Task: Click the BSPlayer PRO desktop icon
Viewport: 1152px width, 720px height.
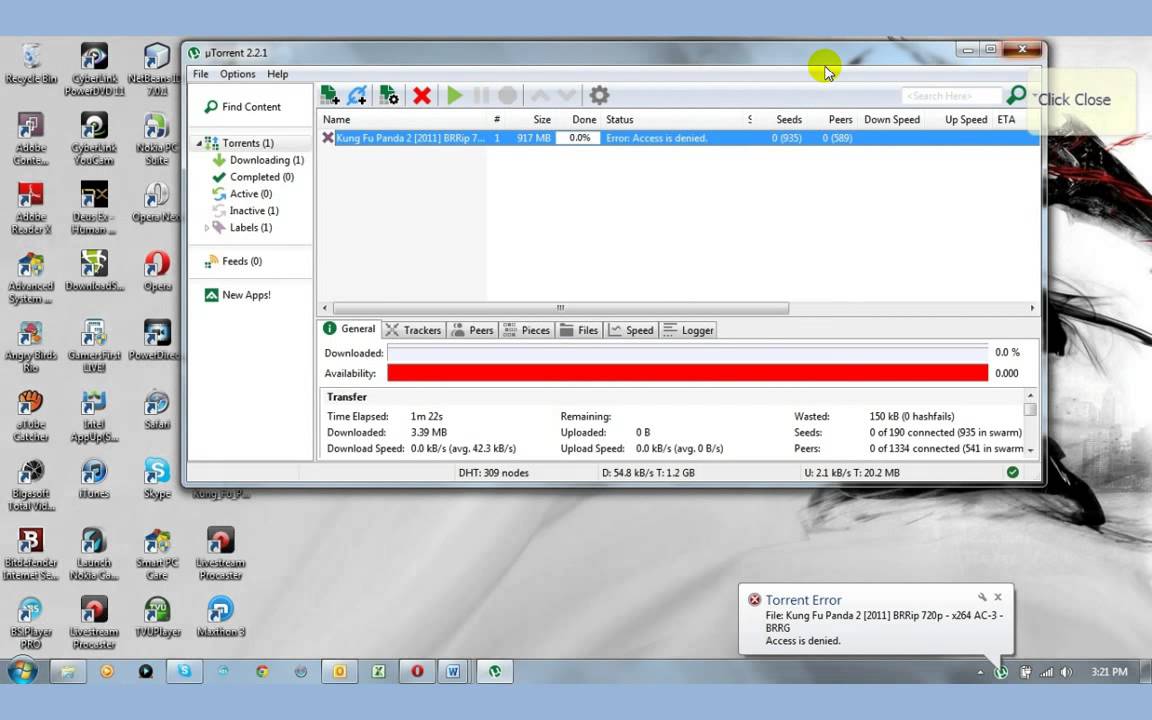Action: tap(31, 623)
